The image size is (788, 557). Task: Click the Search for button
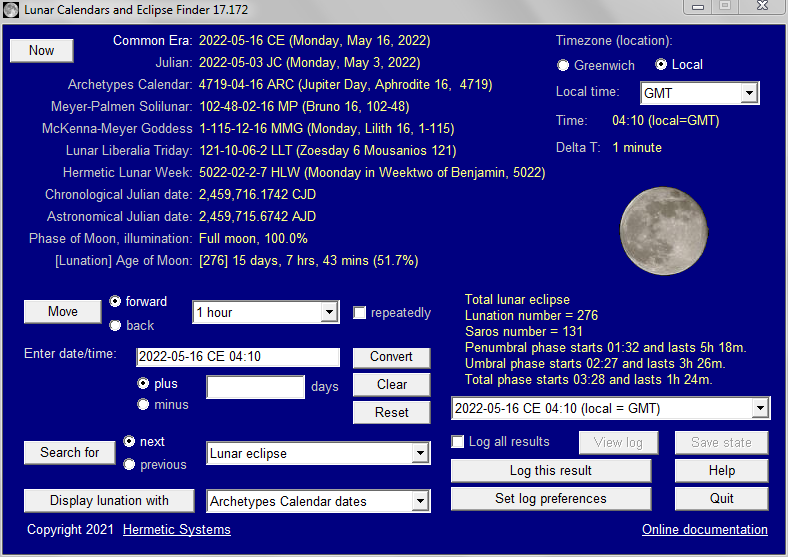(x=69, y=452)
